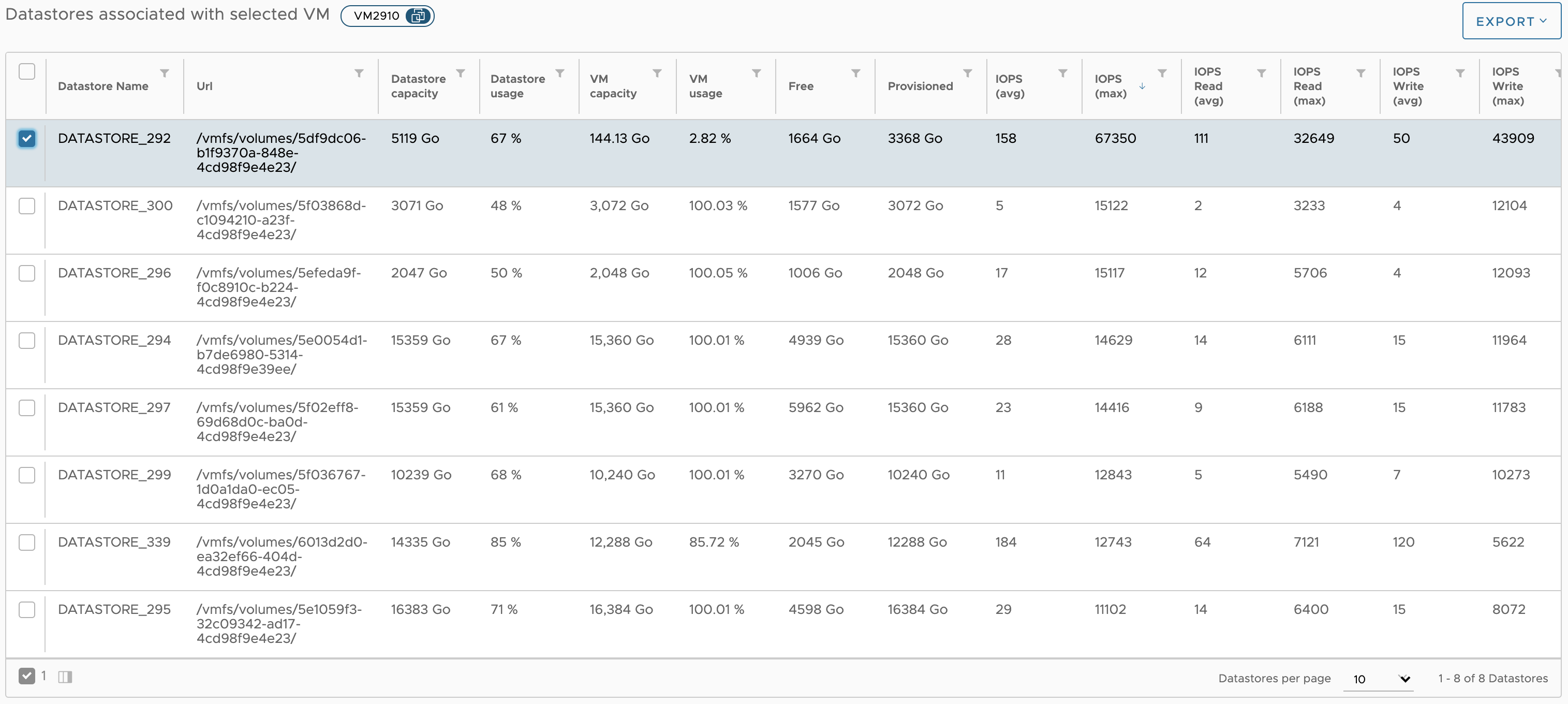Check the DATASTORE_300 row checkbox

point(27,206)
